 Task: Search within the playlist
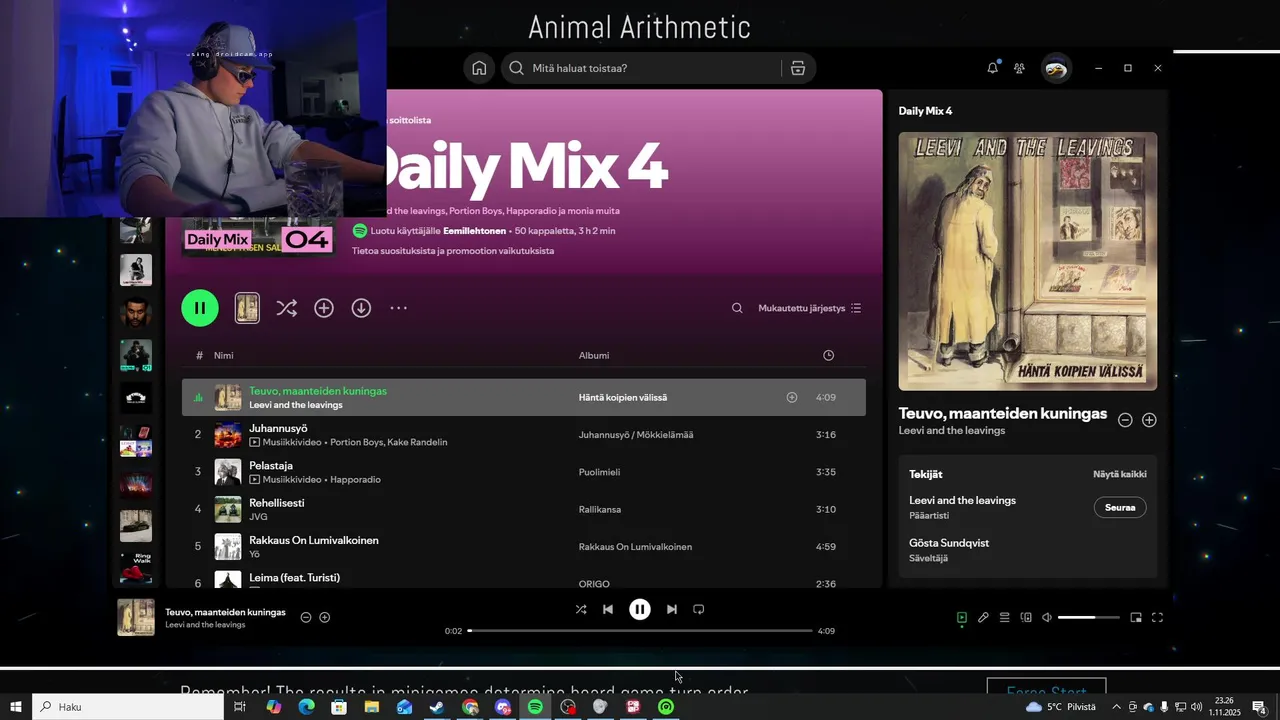[737, 308]
